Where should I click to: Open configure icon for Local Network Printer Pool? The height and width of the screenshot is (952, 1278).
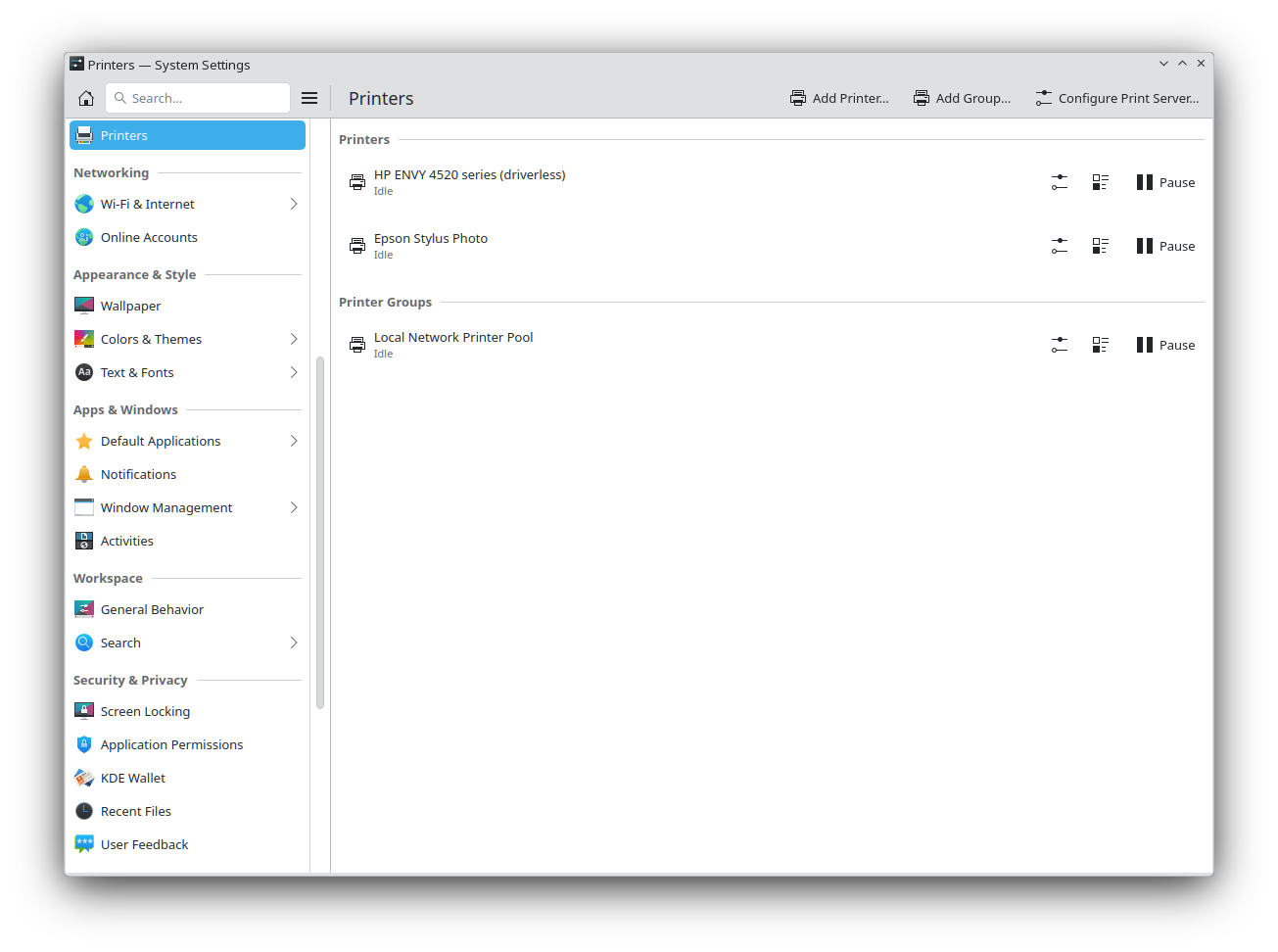point(1059,345)
